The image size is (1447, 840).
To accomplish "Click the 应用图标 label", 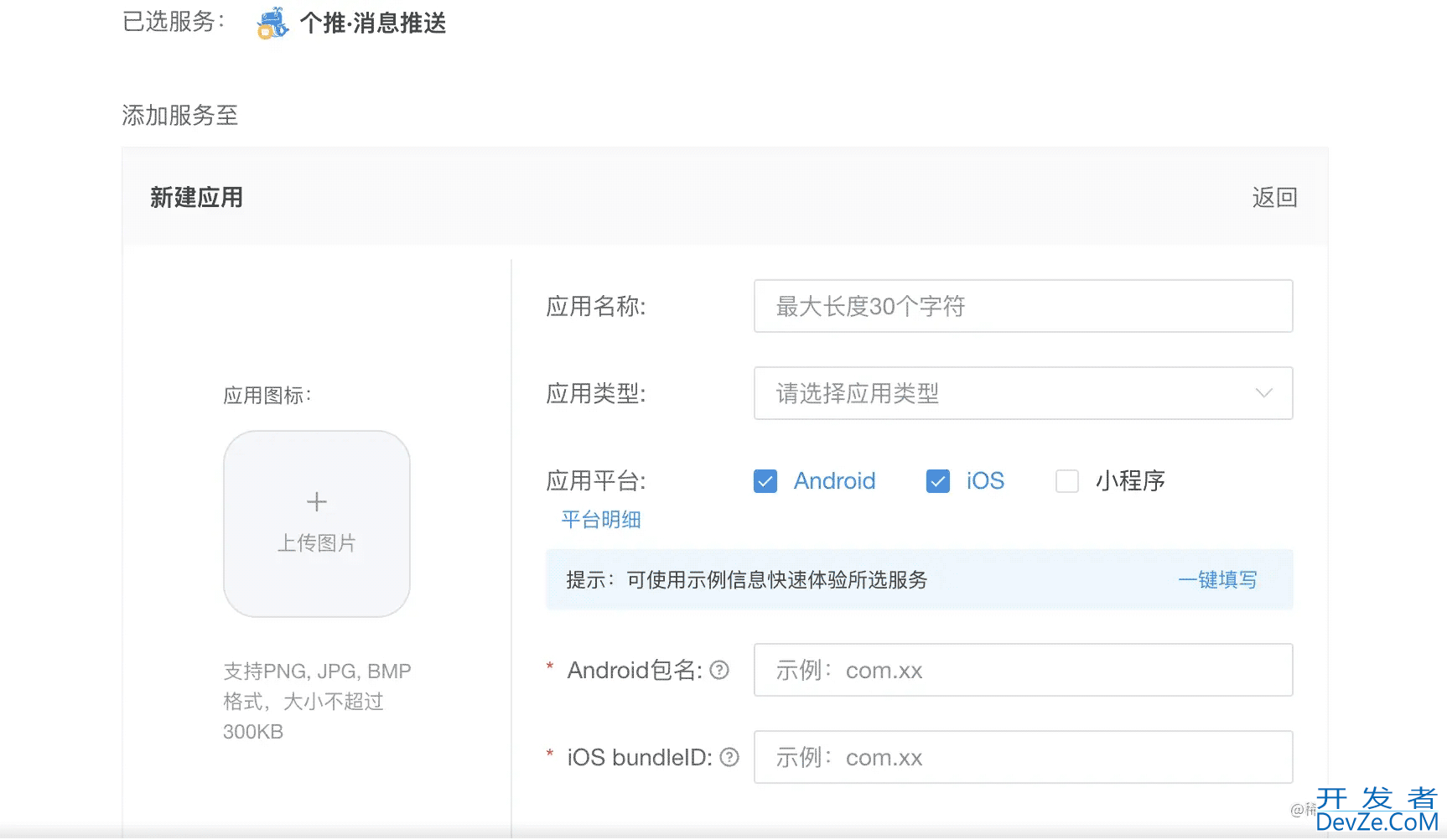I will click(267, 396).
